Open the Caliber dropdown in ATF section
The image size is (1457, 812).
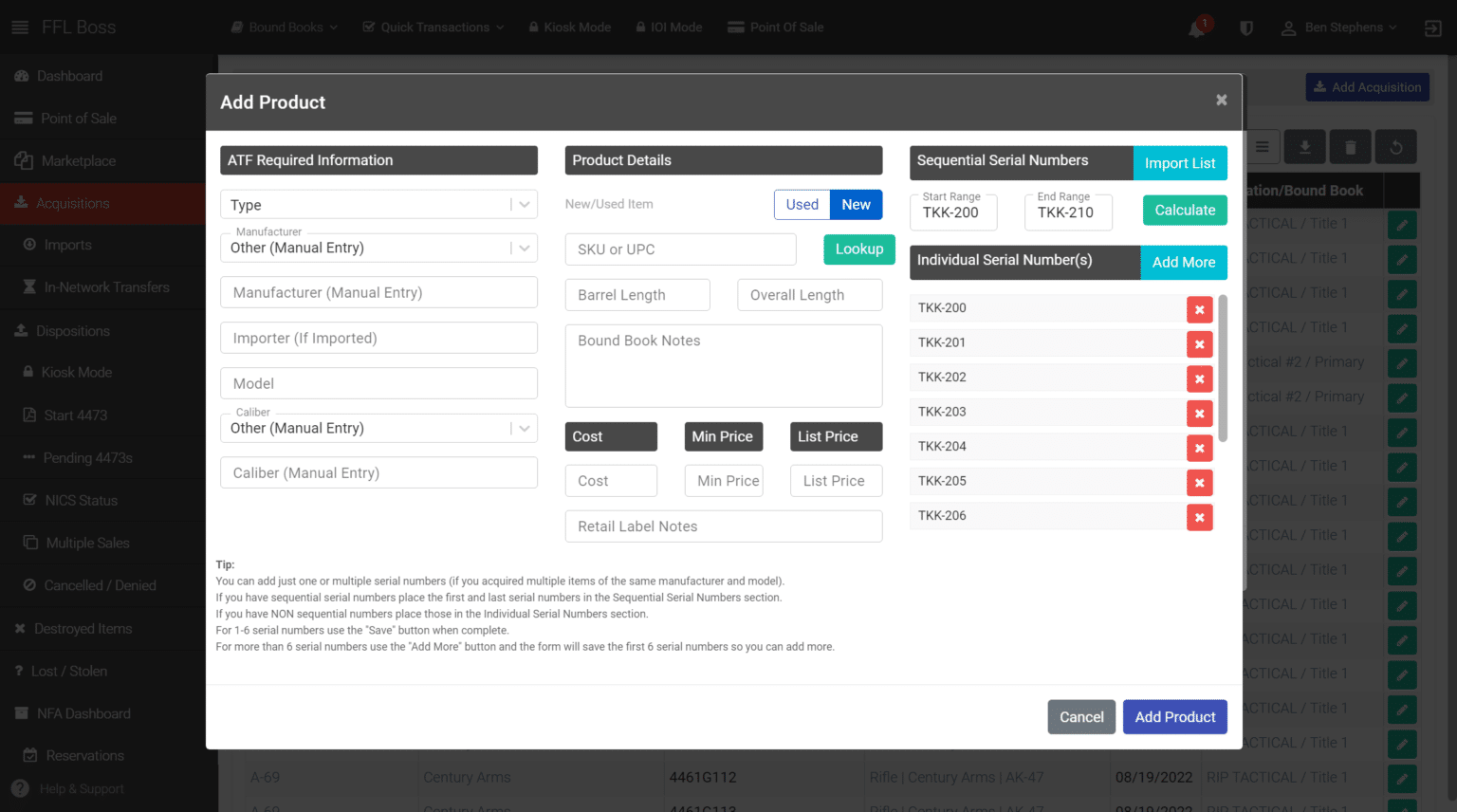click(x=378, y=428)
